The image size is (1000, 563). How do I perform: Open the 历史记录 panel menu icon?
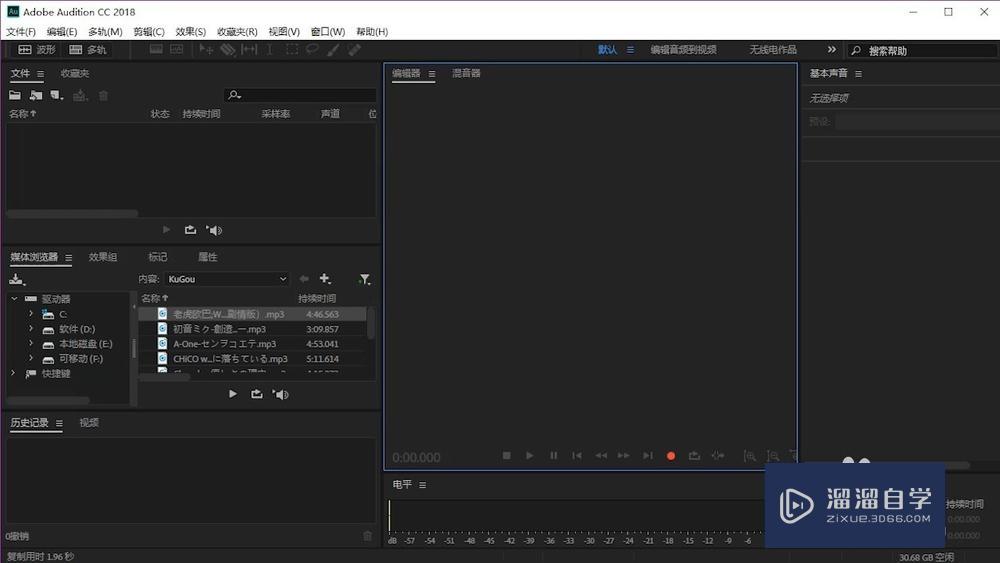pyautogui.click(x=59, y=423)
